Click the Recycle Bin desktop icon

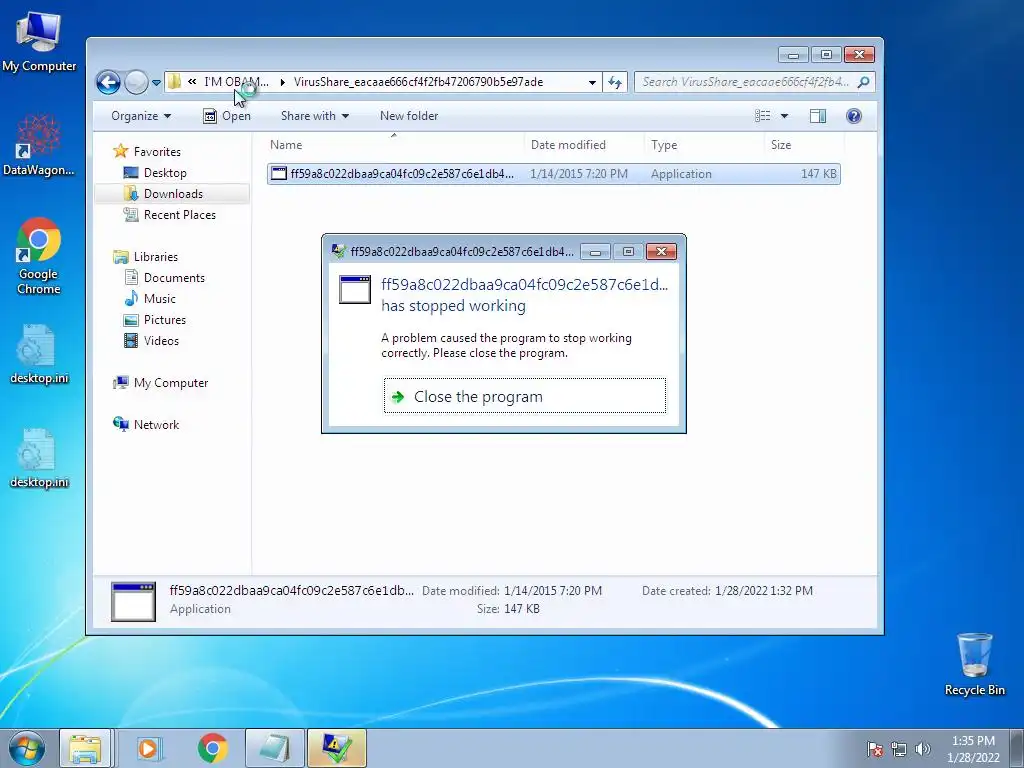tap(974, 664)
